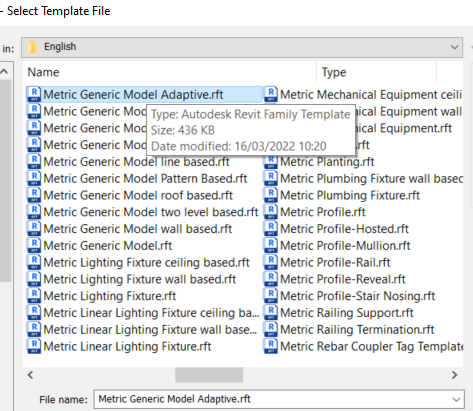Select Metric Plumbing Fixture.rft
This screenshot has height=411, width=473.
tap(350, 195)
